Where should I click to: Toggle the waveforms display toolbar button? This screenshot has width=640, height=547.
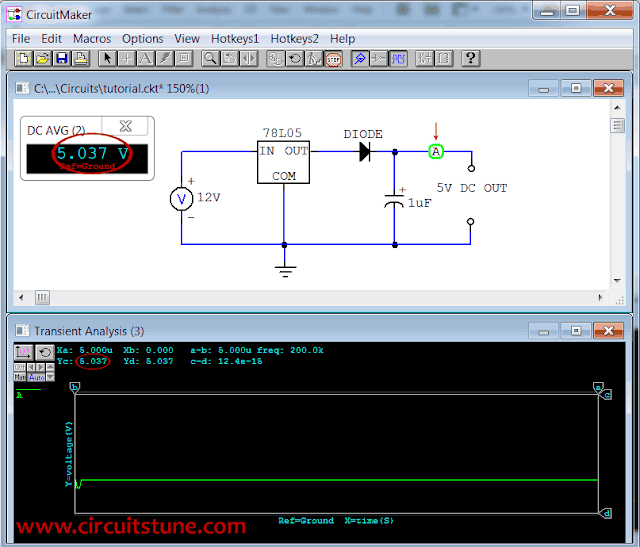pos(398,59)
